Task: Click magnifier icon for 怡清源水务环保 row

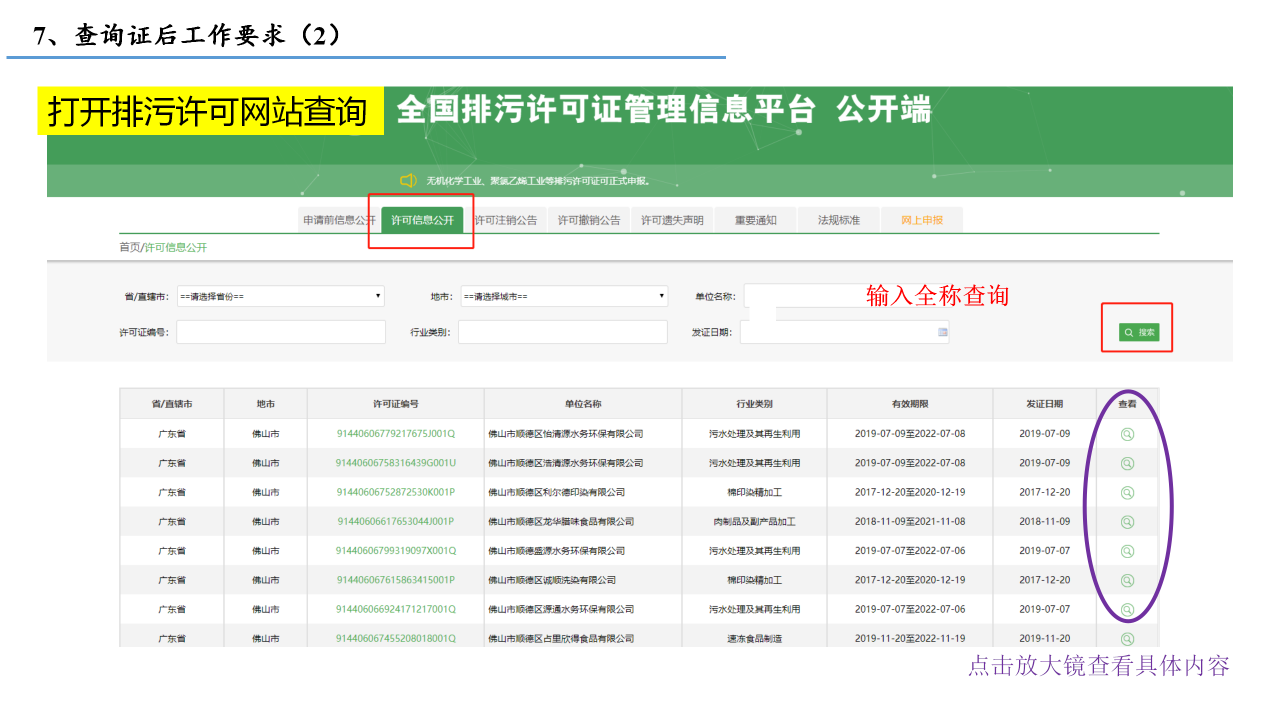Action: coord(1127,434)
